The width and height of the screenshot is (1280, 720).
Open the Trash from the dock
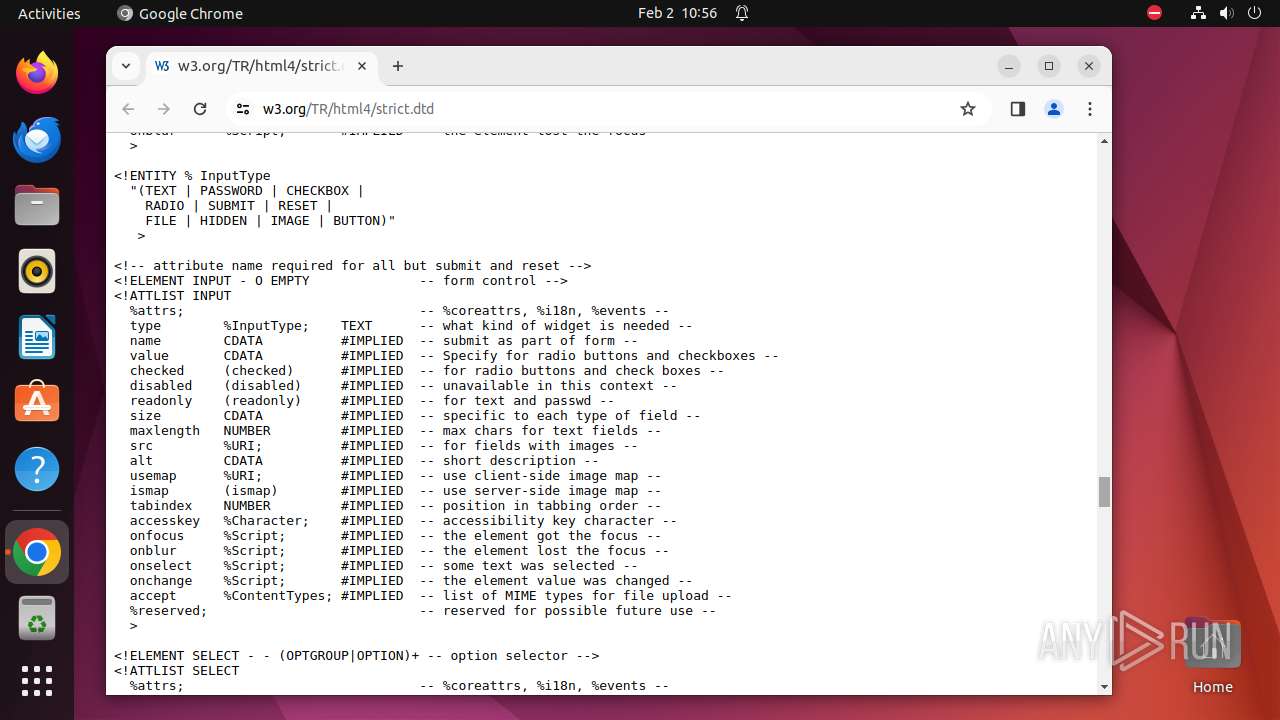[37, 618]
